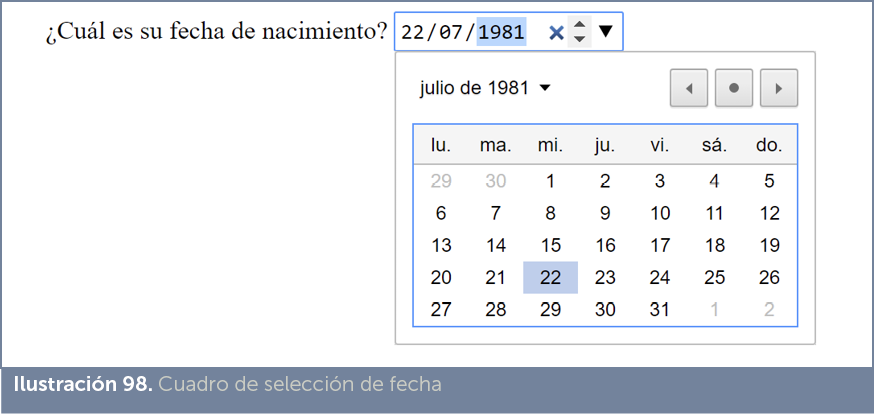Clear the date with the X icon
The height and width of the screenshot is (415, 874).
tap(556, 32)
